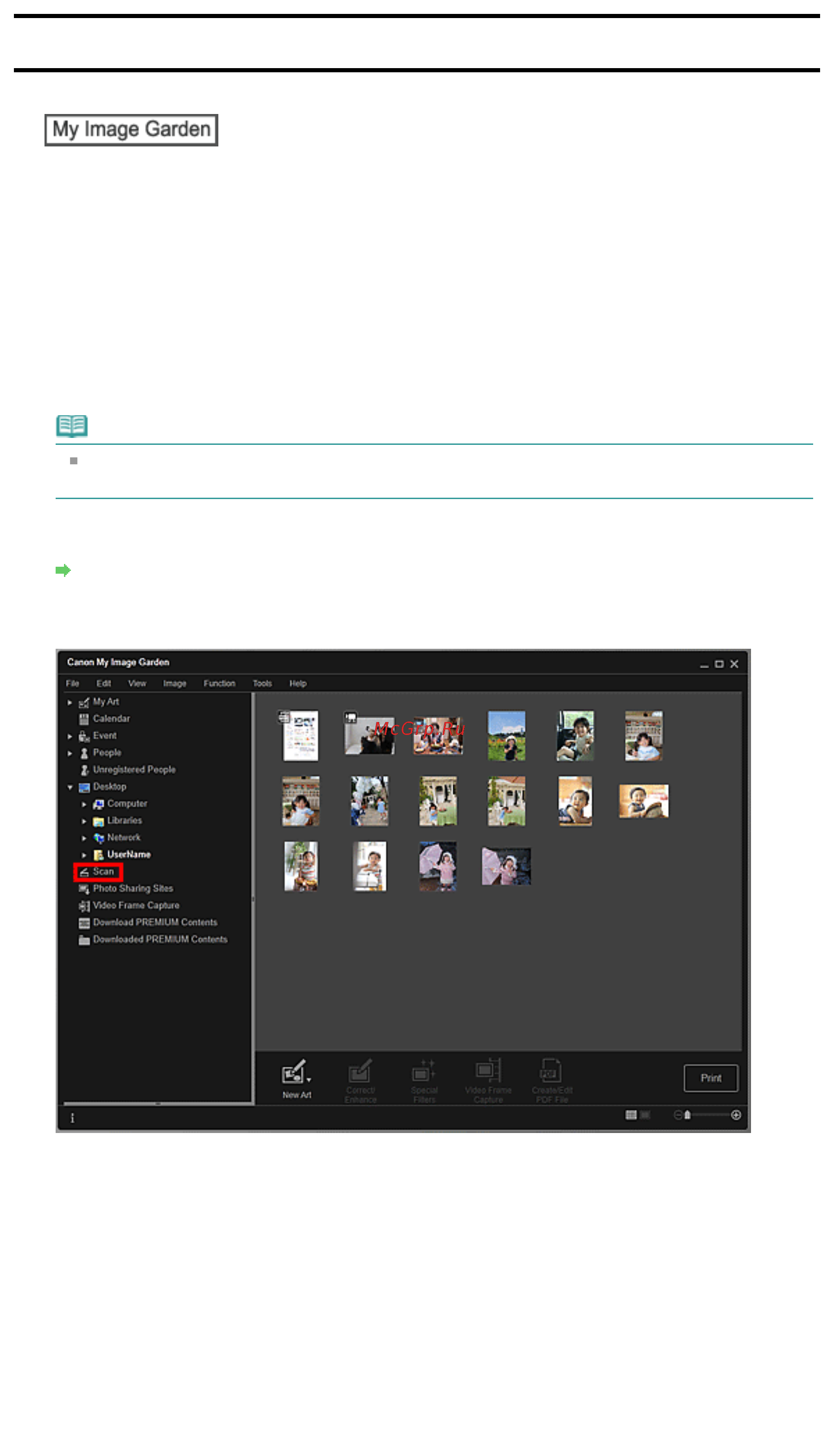The image size is (834, 1456).
Task: Open the Help menu
Action: (298, 684)
